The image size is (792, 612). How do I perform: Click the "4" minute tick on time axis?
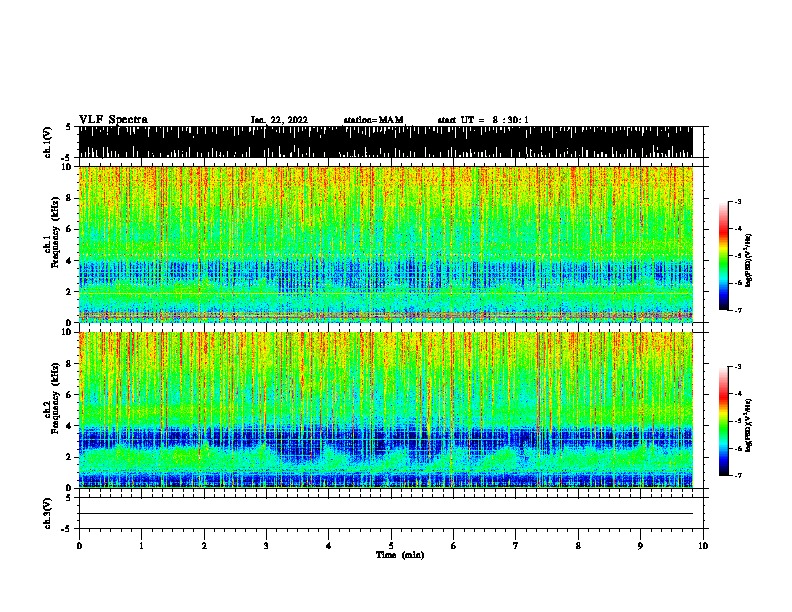[329, 546]
